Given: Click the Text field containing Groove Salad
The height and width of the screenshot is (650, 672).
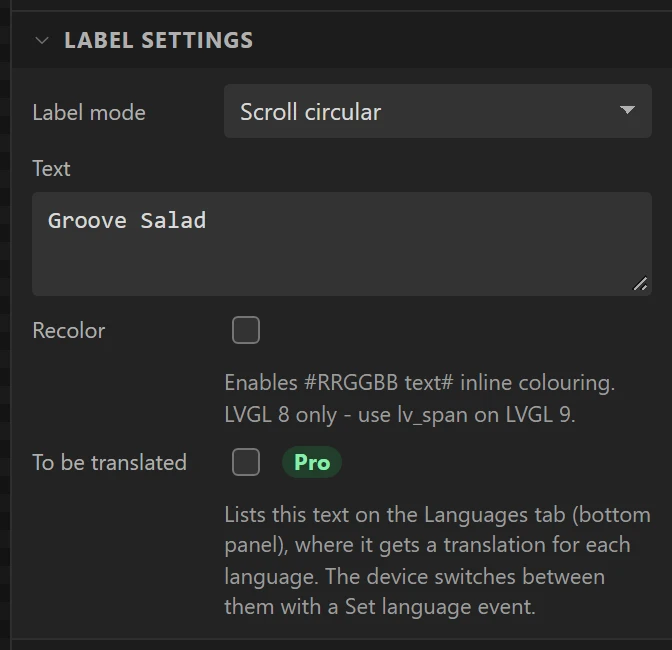Looking at the screenshot, I should 342,244.
